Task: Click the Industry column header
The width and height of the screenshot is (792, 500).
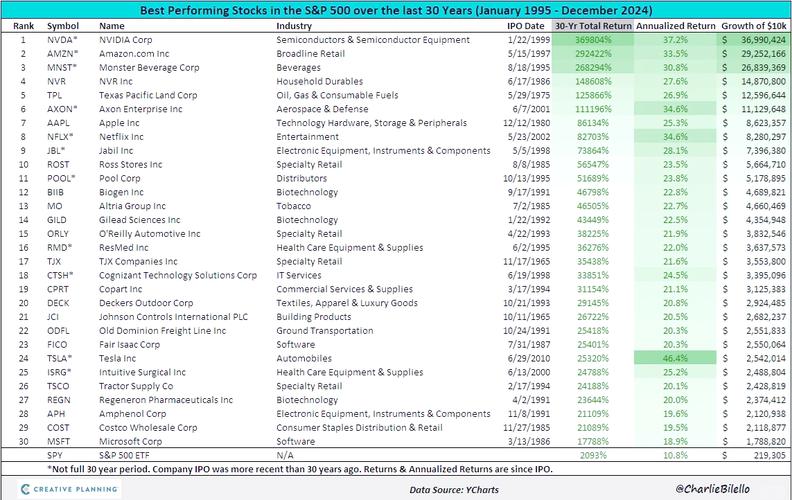Action: click(x=294, y=26)
